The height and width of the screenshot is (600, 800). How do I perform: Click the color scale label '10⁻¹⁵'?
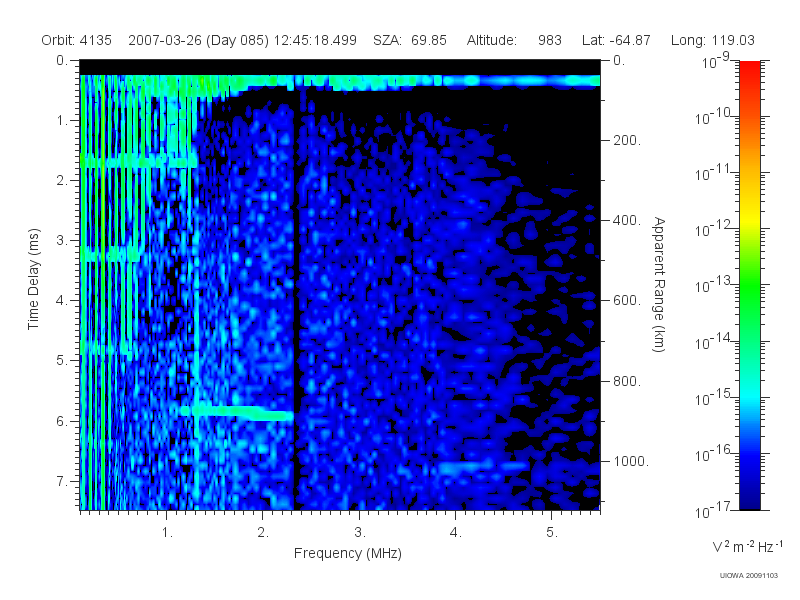tap(713, 398)
